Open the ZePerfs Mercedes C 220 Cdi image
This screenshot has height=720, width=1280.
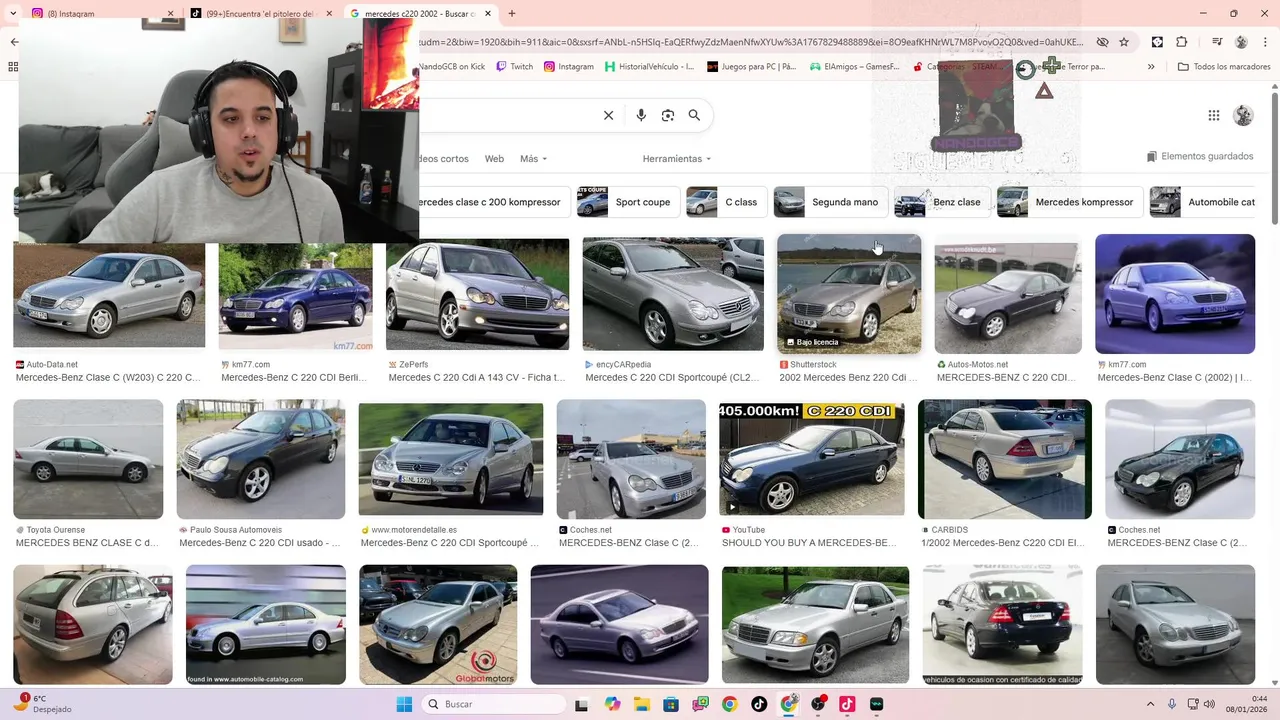tap(477, 294)
